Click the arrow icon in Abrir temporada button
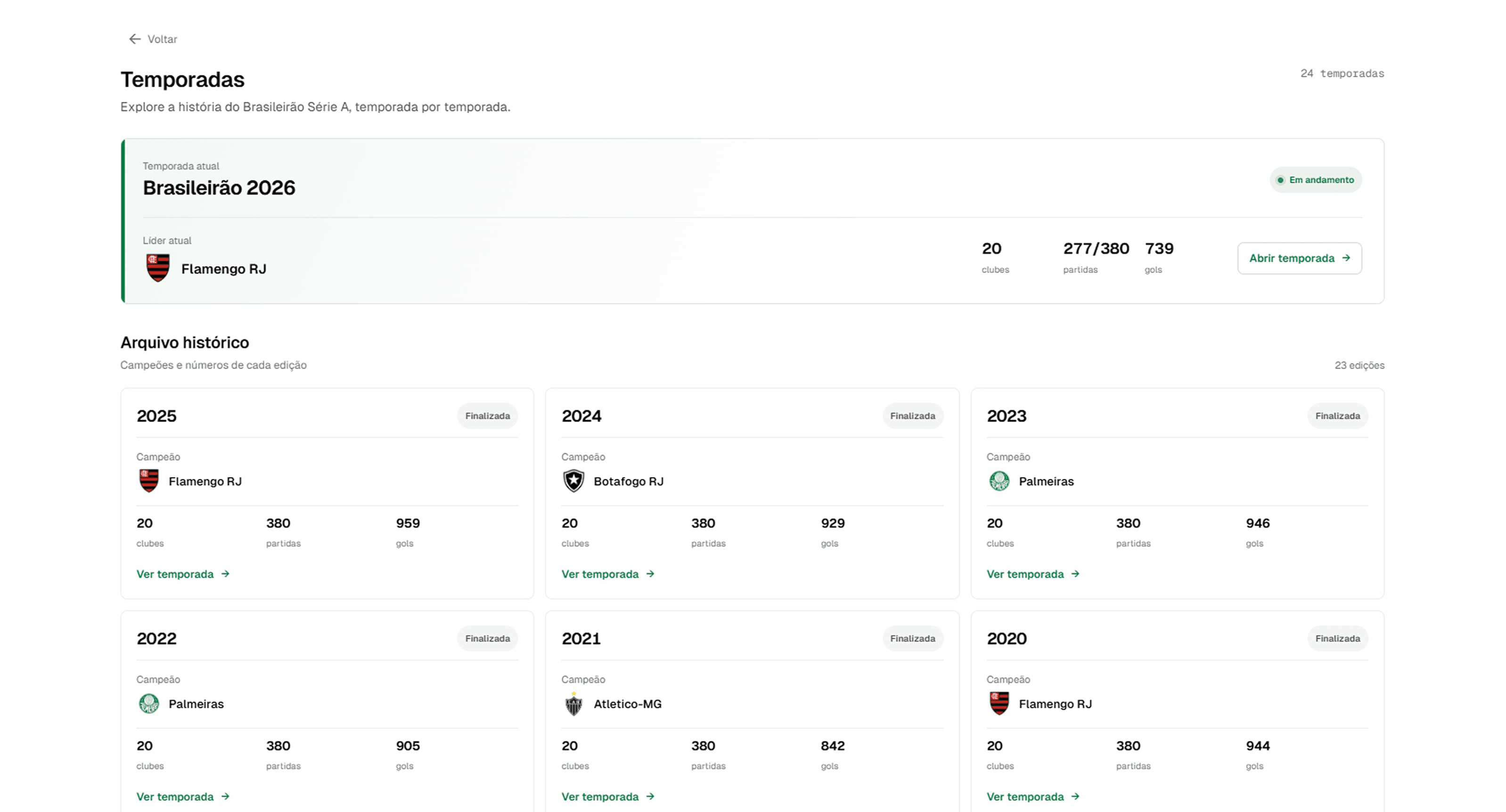This screenshot has height=812, width=1506. [1346, 258]
